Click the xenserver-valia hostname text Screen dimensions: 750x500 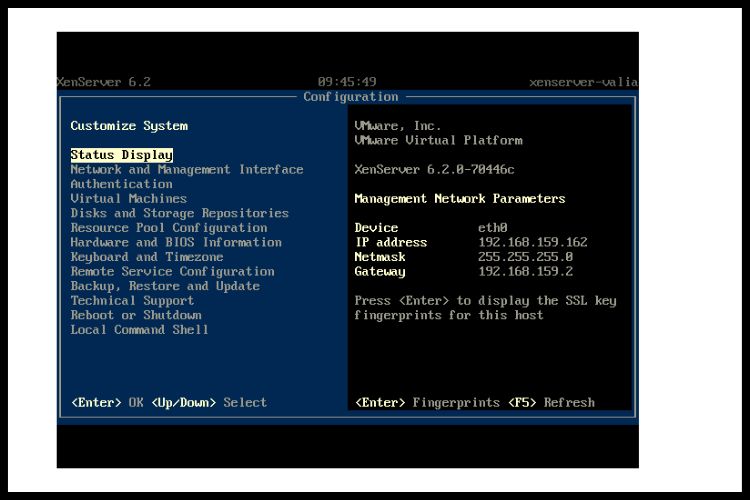point(583,82)
